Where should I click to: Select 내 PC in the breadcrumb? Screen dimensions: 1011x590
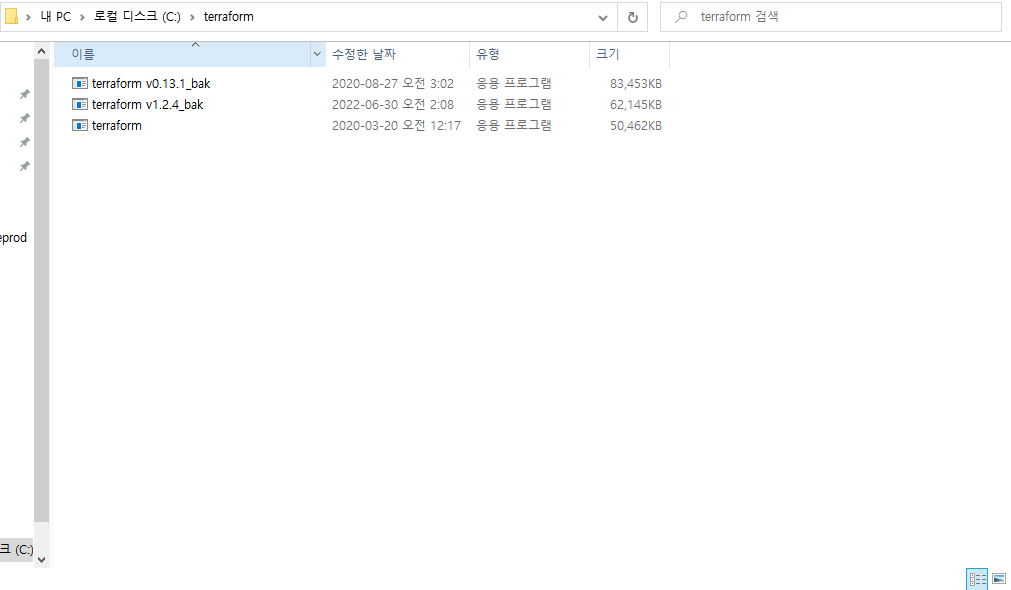point(55,17)
